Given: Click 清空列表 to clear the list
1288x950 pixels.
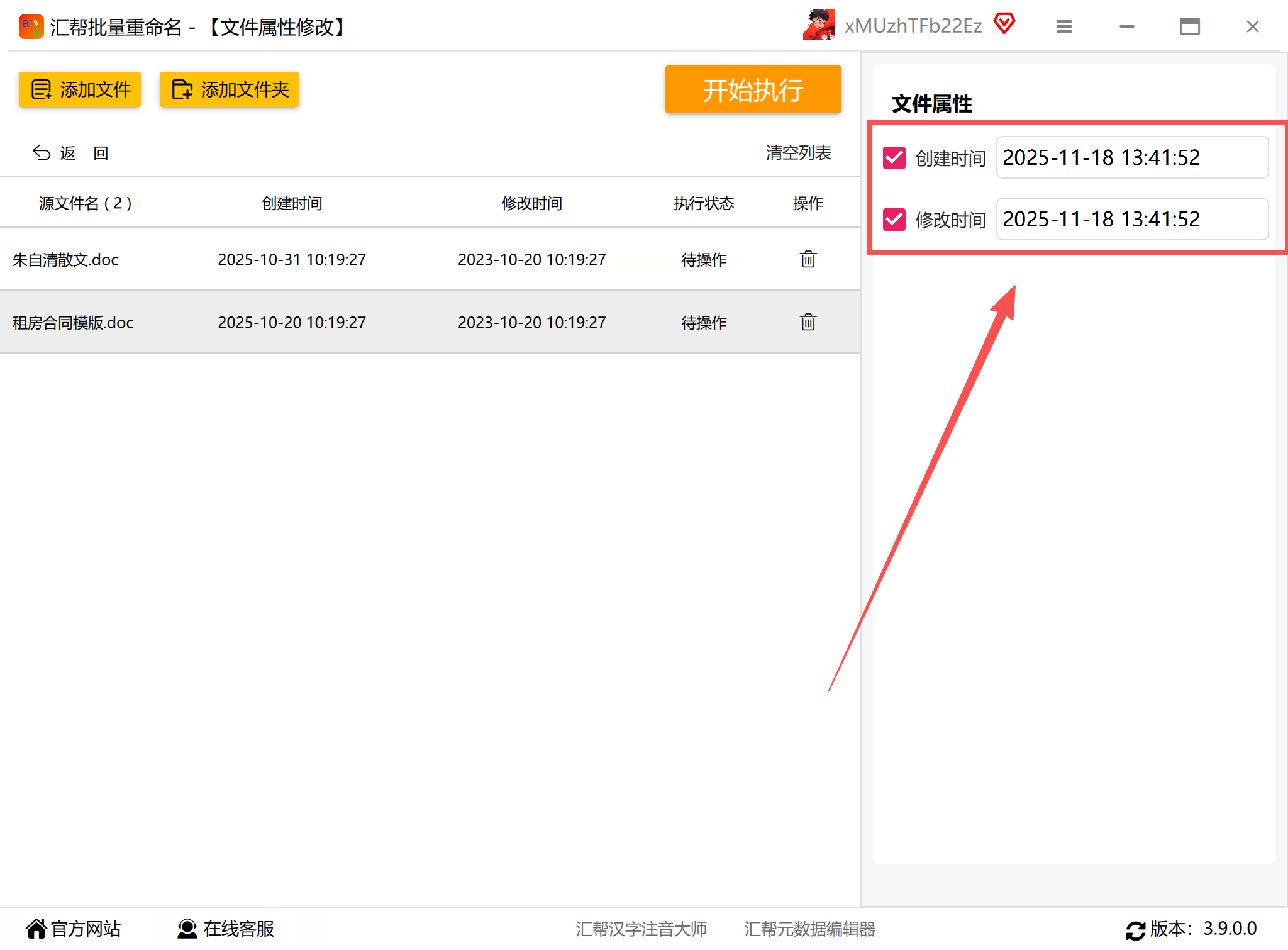Looking at the screenshot, I should coord(798,153).
